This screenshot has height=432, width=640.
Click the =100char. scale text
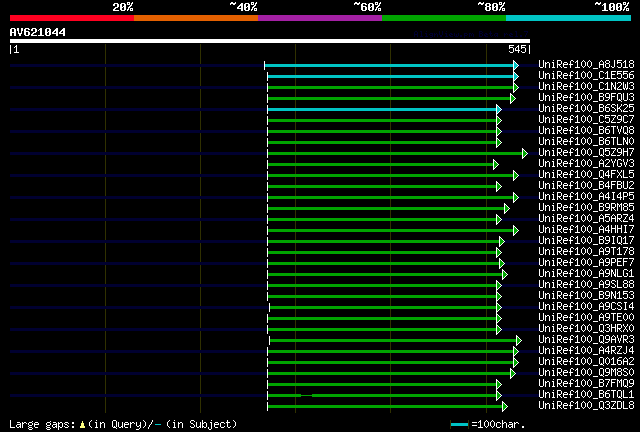coord(498,424)
